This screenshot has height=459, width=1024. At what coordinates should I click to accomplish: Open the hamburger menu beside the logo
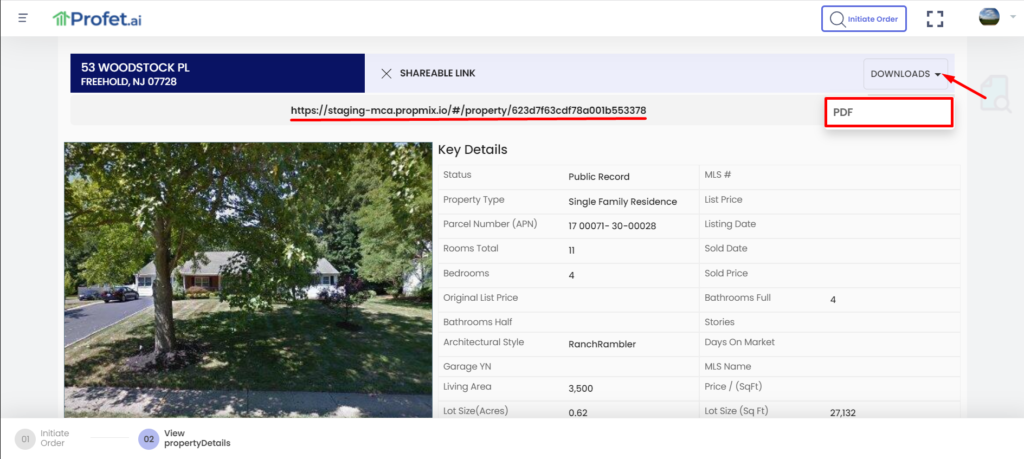[23, 18]
